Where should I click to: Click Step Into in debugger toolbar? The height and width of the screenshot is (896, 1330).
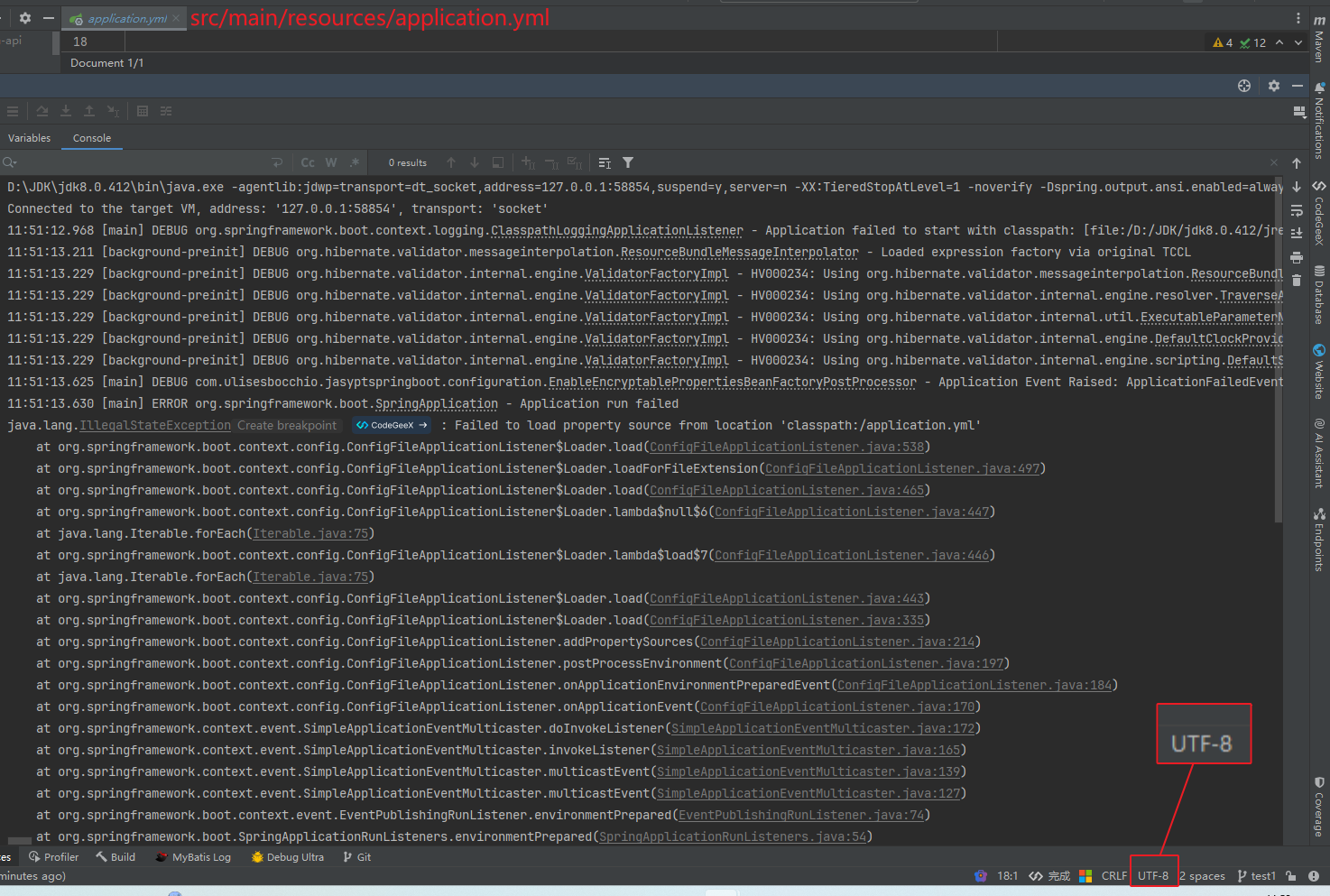coord(66,111)
